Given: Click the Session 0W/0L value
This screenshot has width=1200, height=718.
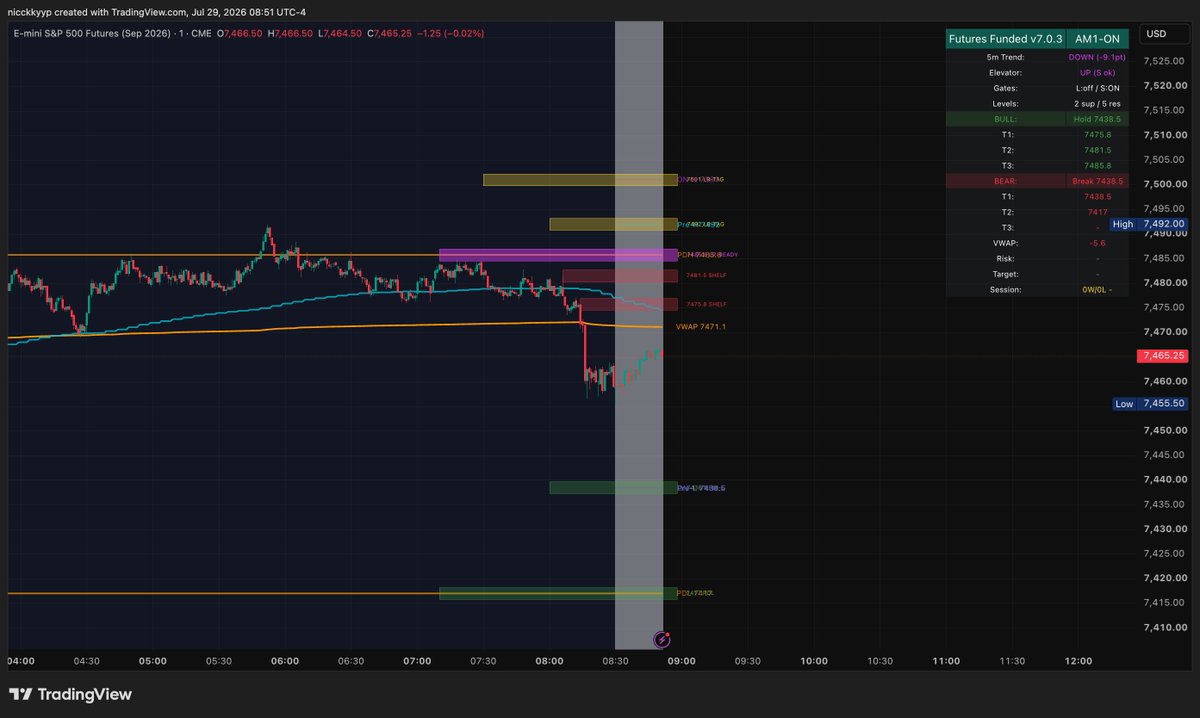Looking at the screenshot, I should [1097, 289].
